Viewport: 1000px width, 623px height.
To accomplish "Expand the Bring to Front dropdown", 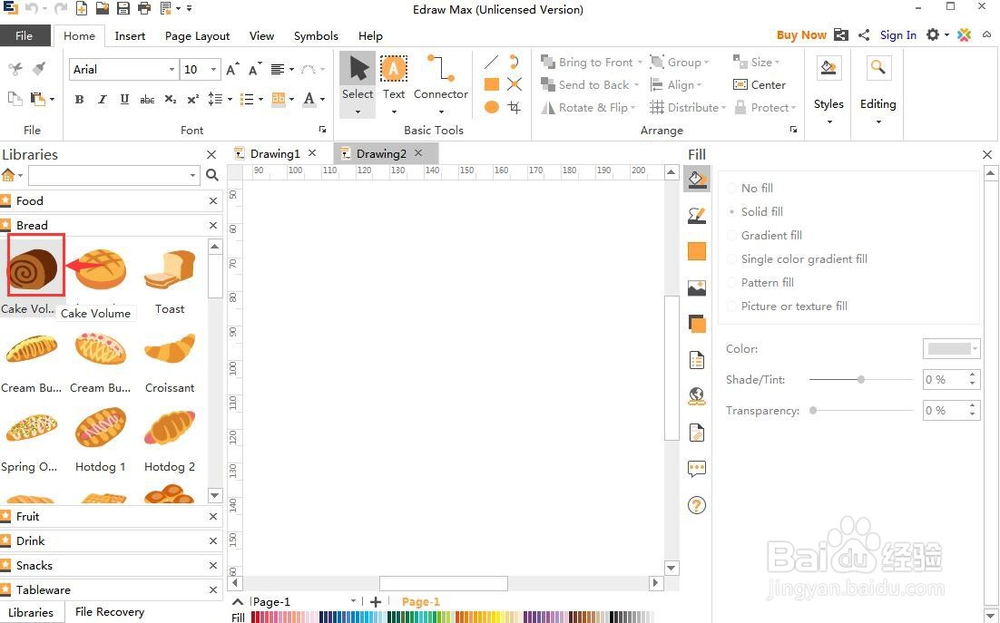I will tap(640, 62).
